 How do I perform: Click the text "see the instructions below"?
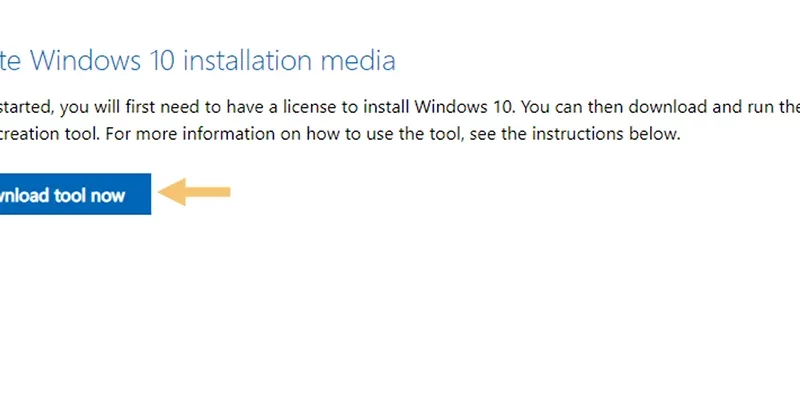[x=575, y=134]
